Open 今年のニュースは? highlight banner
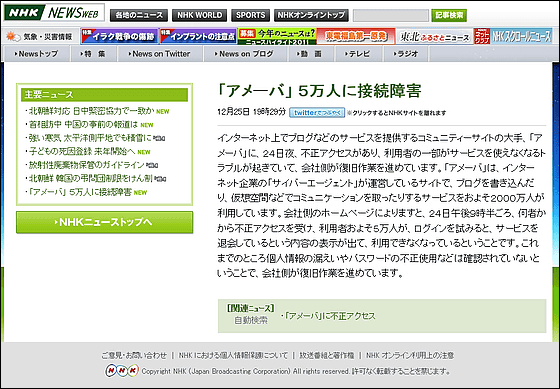560x389 pixels. (x=277, y=36)
